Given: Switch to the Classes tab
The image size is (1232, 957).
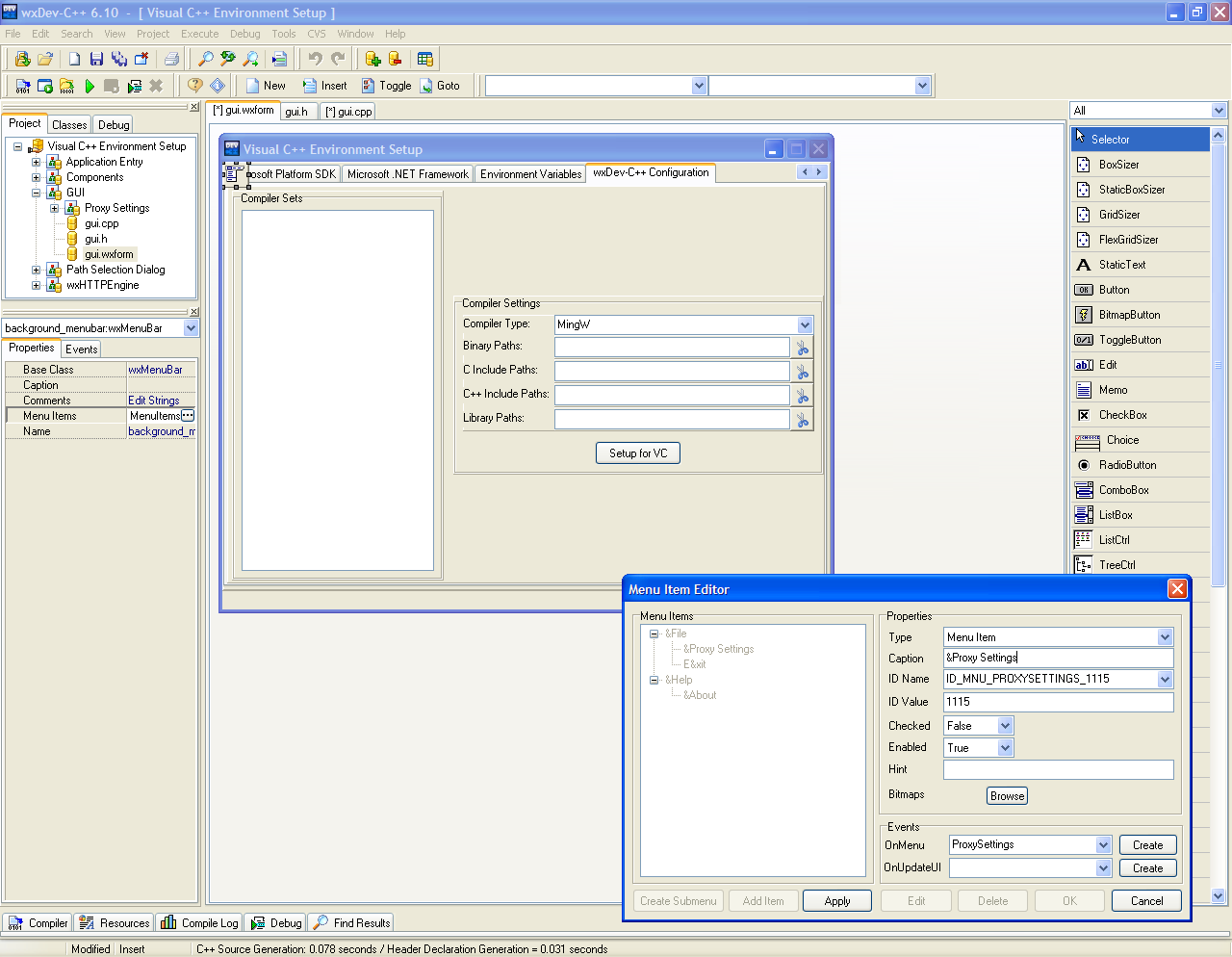Looking at the screenshot, I should pyautogui.click(x=69, y=124).
